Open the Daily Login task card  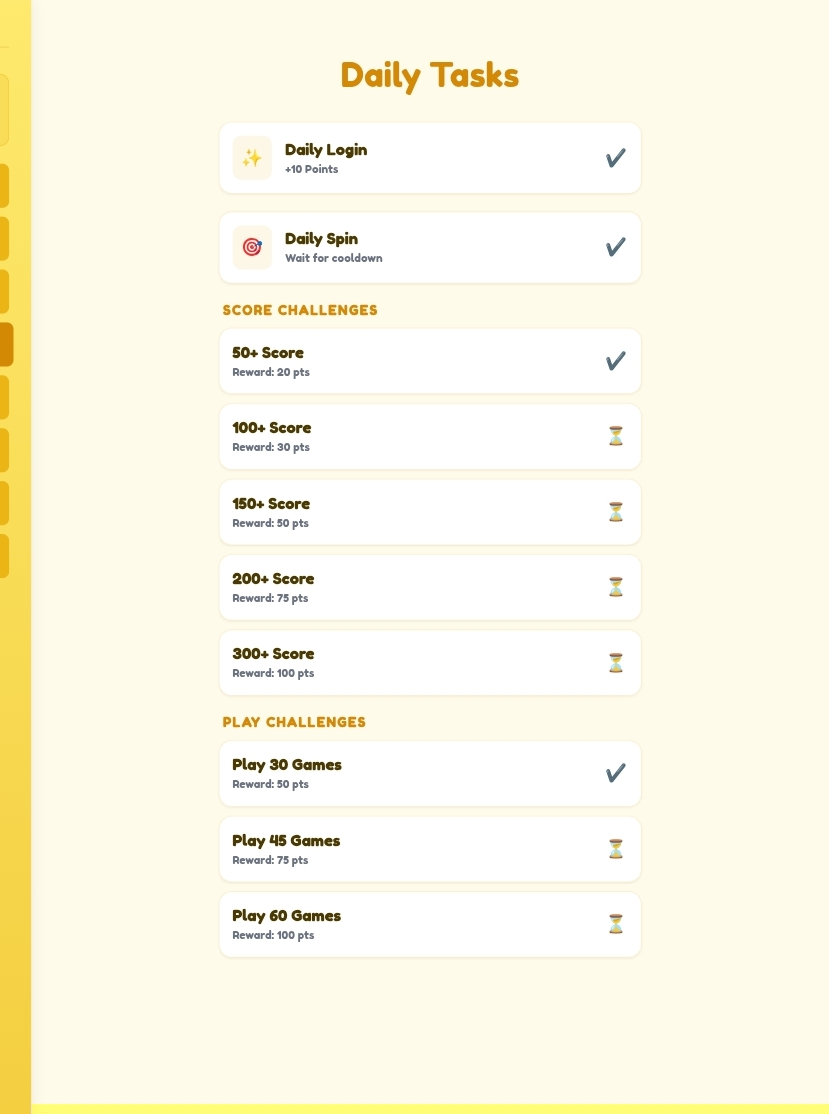(430, 158)
